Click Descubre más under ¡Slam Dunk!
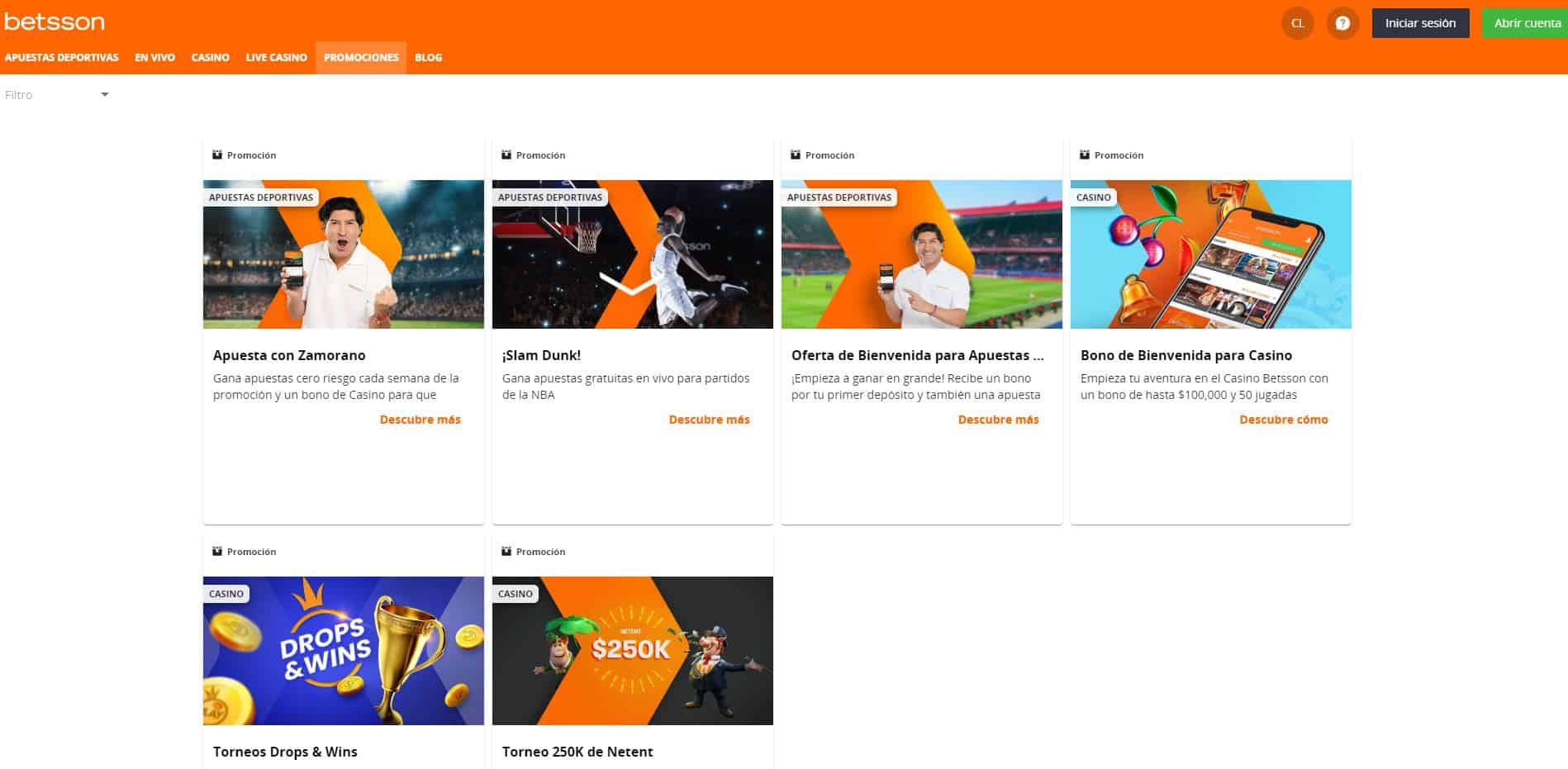 coord(710,420)
